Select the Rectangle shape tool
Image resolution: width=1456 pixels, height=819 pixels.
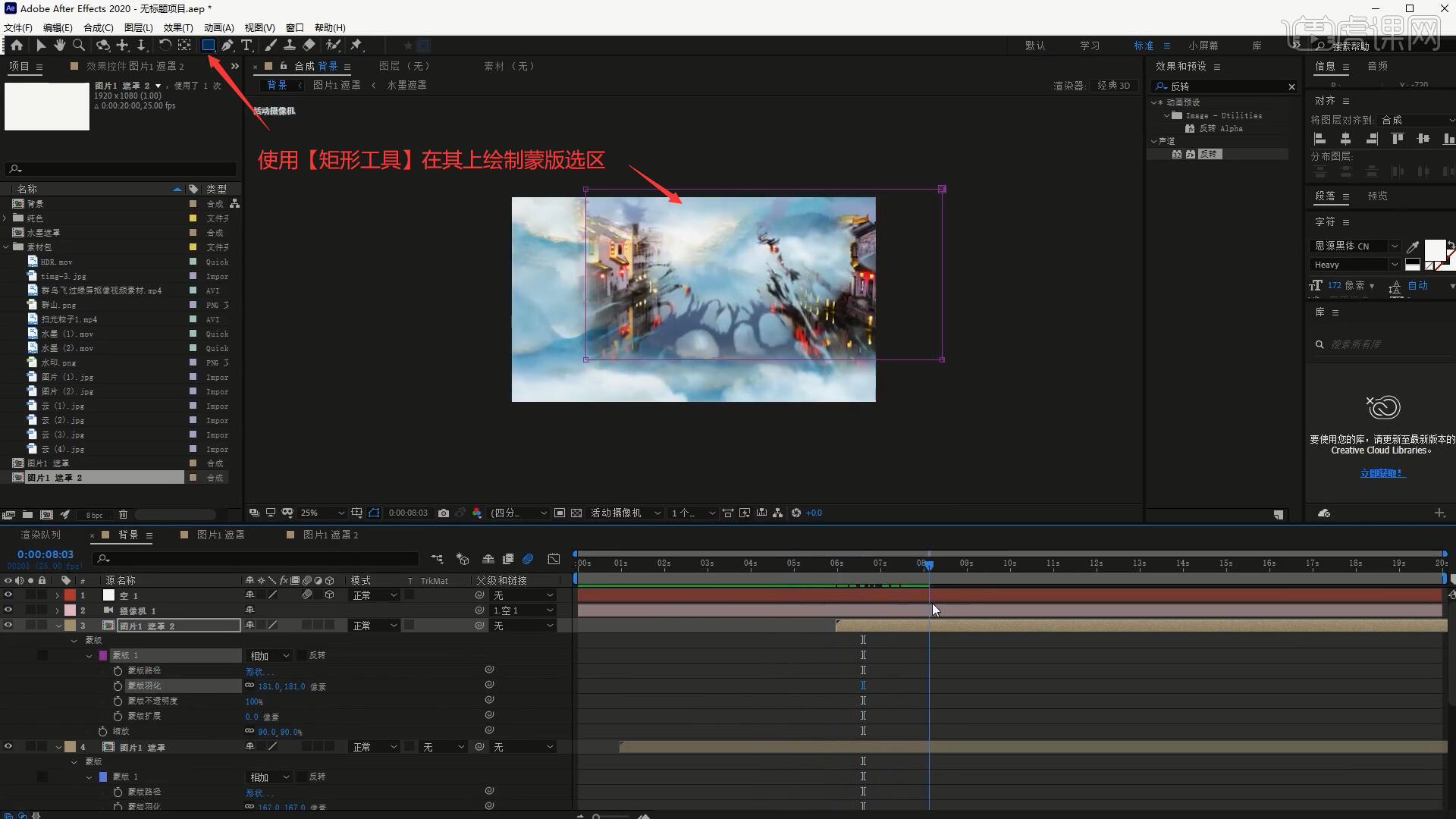(x=208, y=45)
